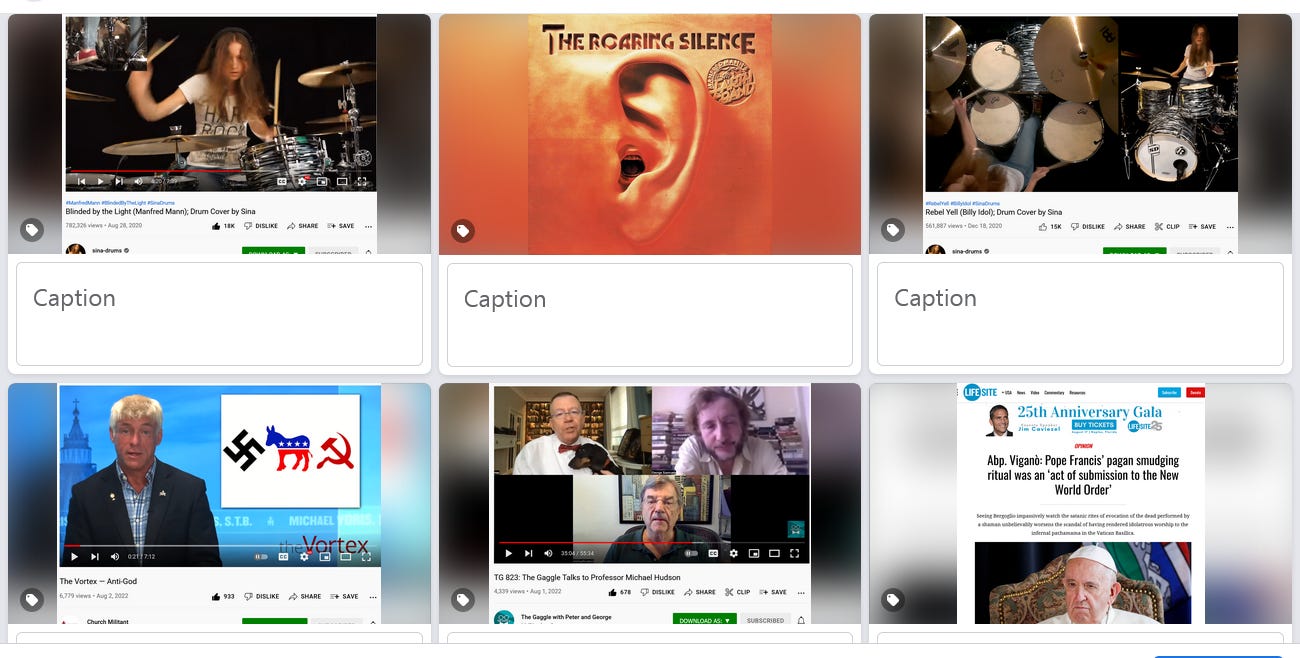Toggle autoplay switch in The Vortex video
Image resolution: width=1300 pixels, height=658 pixels.
tap(262, 556)
